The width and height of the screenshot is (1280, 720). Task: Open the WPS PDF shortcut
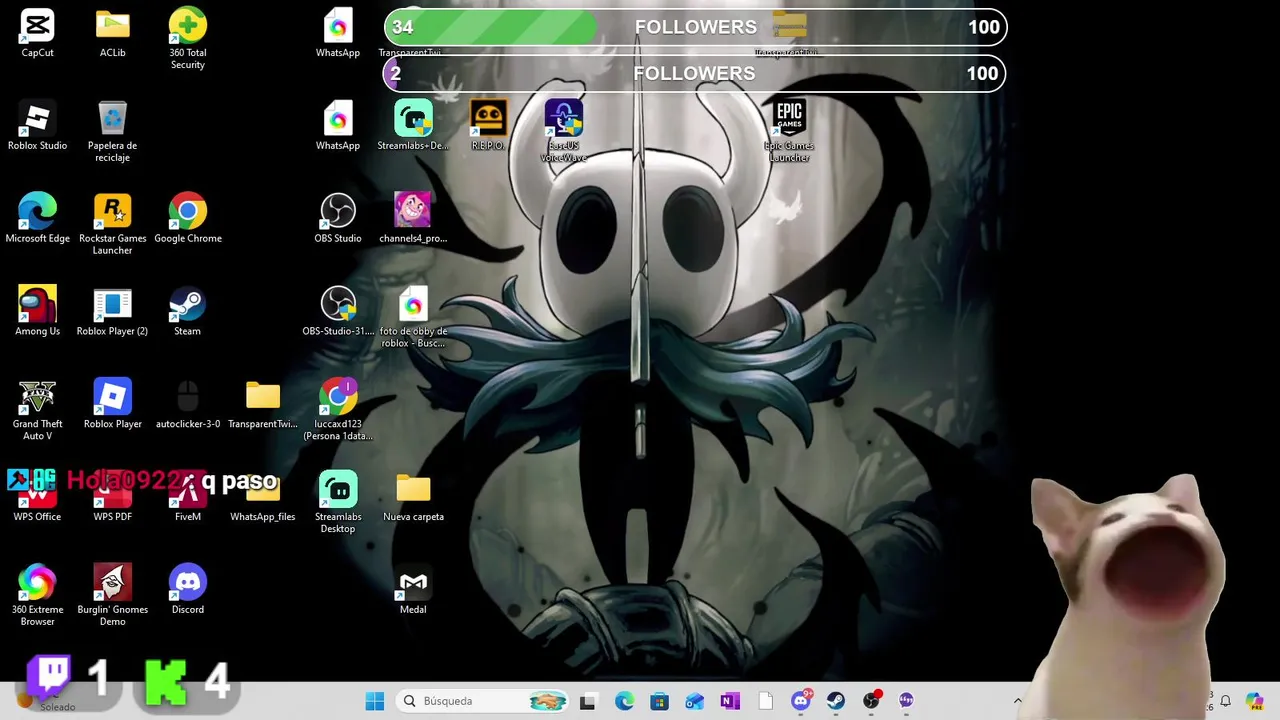(x=112, y=498)
